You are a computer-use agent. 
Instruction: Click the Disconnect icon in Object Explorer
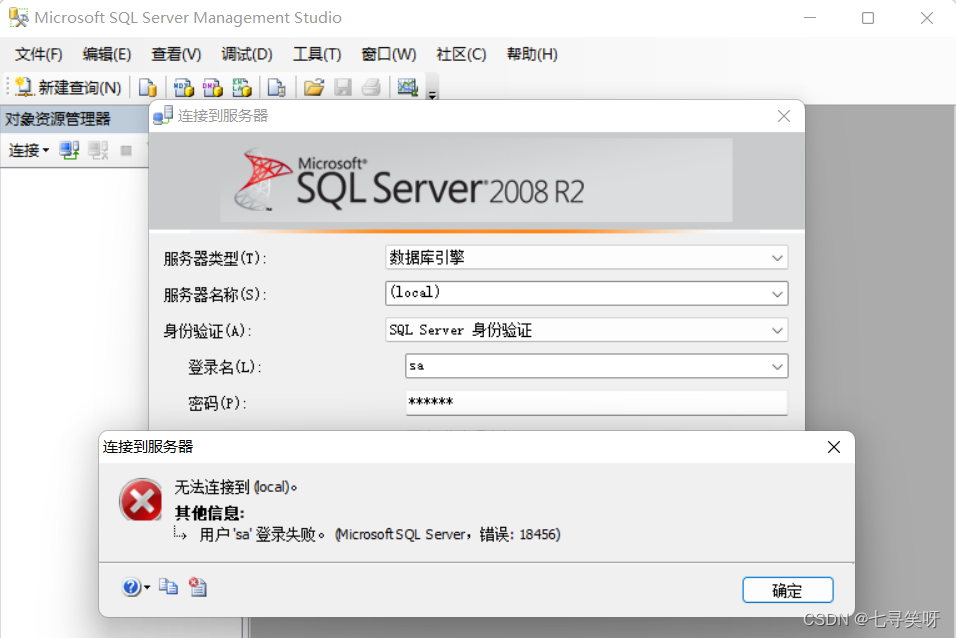(98, 150)
